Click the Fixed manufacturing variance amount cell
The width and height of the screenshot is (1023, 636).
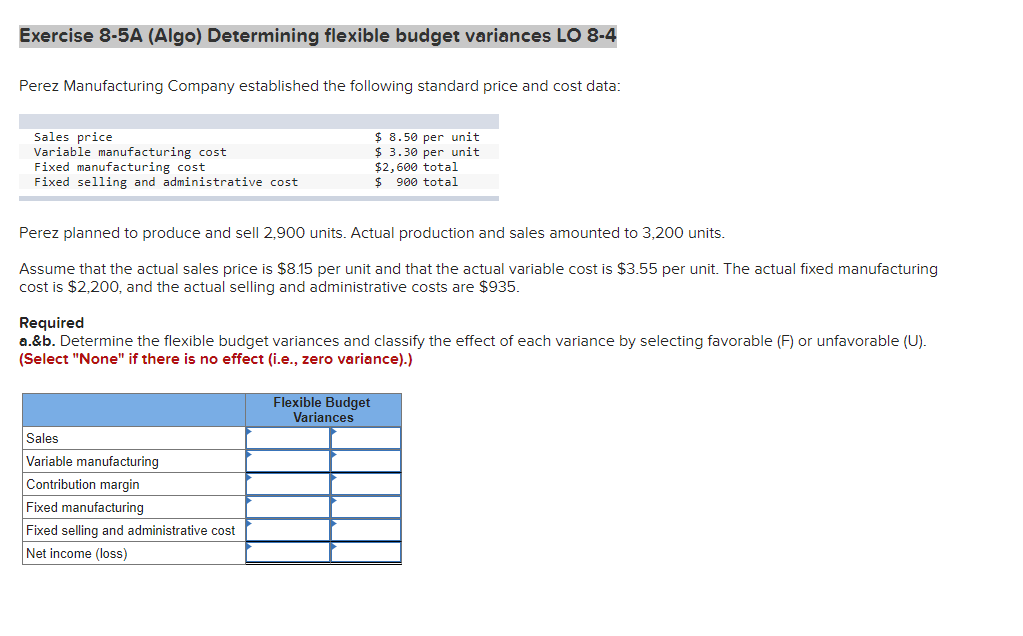(x=287, y=507)
